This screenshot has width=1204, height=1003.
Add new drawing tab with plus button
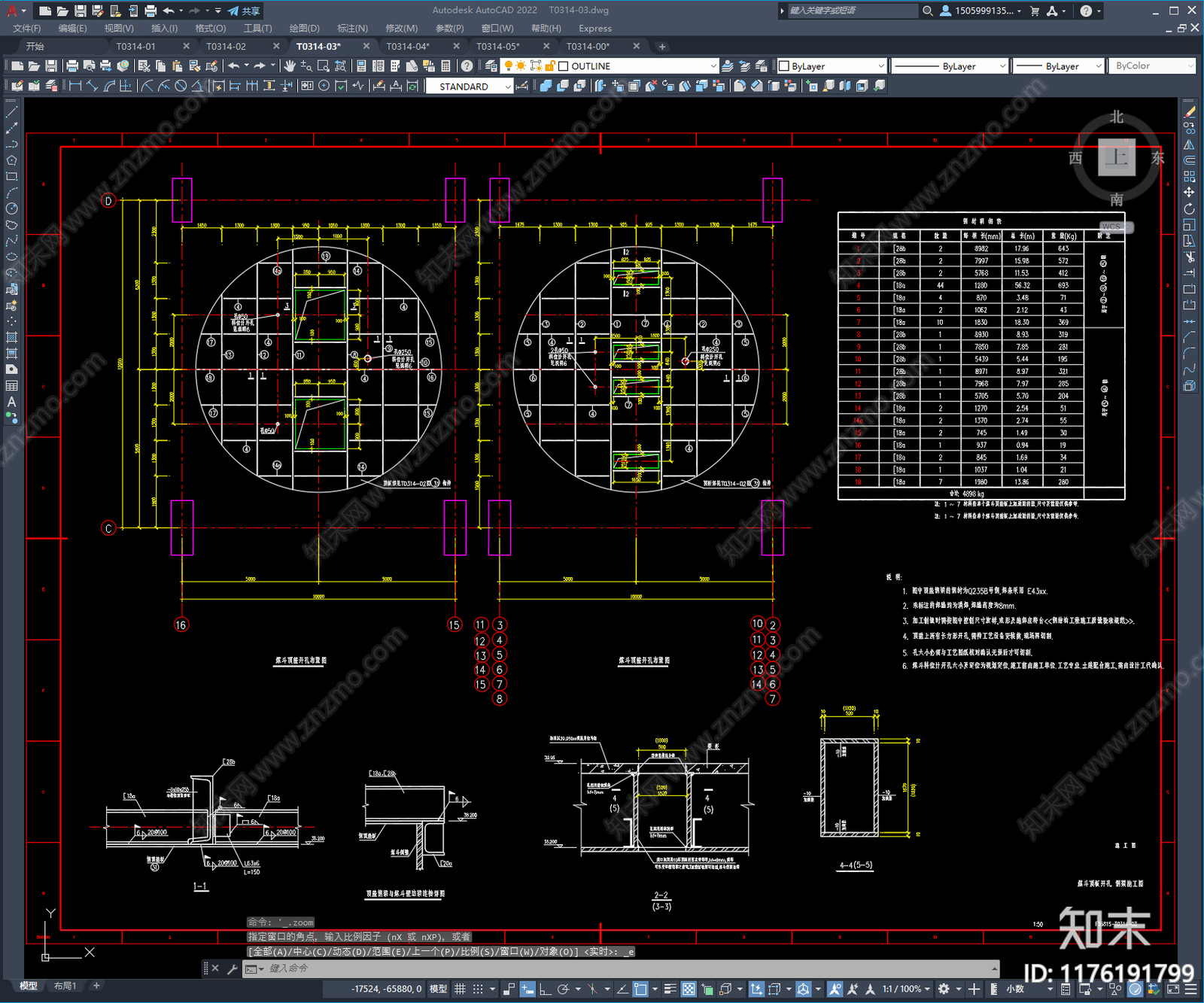(x=662, y=47)
